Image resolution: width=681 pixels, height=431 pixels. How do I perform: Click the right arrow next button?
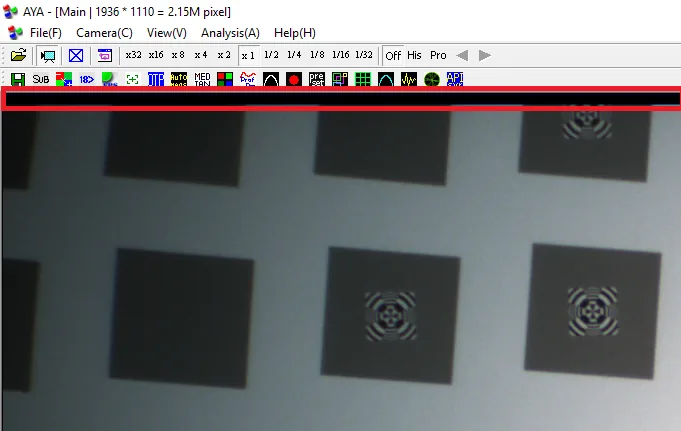pos(485,55)
